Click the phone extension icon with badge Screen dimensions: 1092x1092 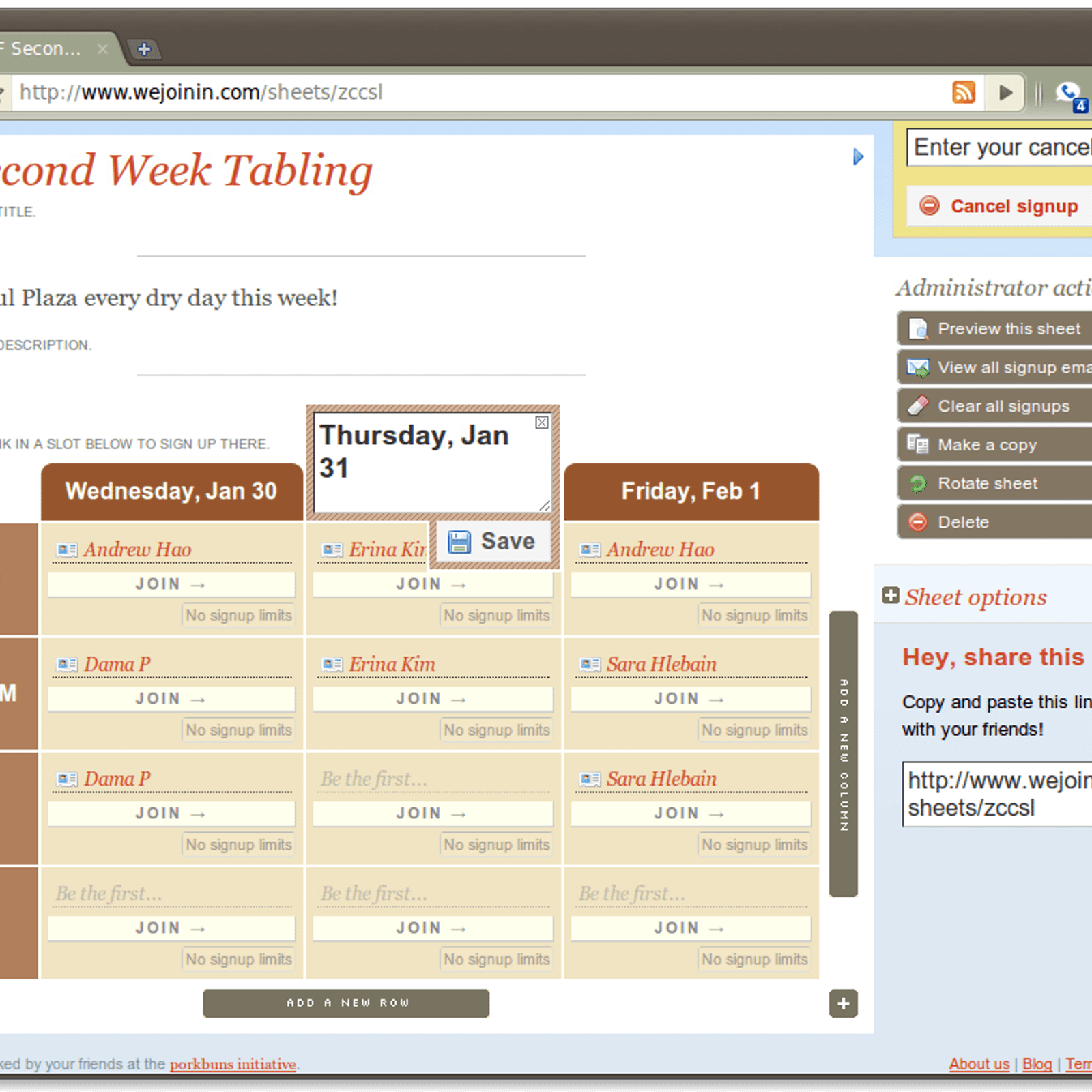point(1069,94)
